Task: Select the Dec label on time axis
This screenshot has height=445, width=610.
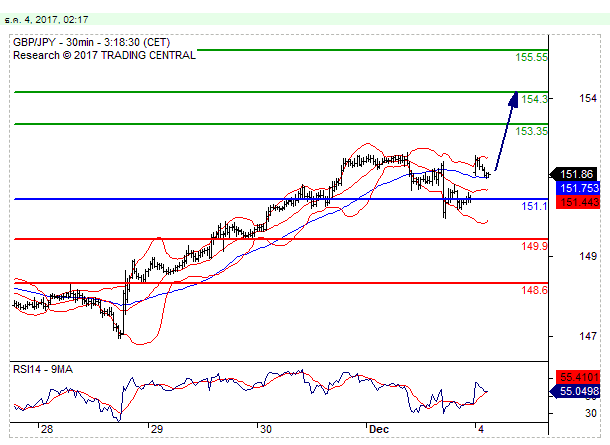Action: pyautogui.click(x=379, y=429)
